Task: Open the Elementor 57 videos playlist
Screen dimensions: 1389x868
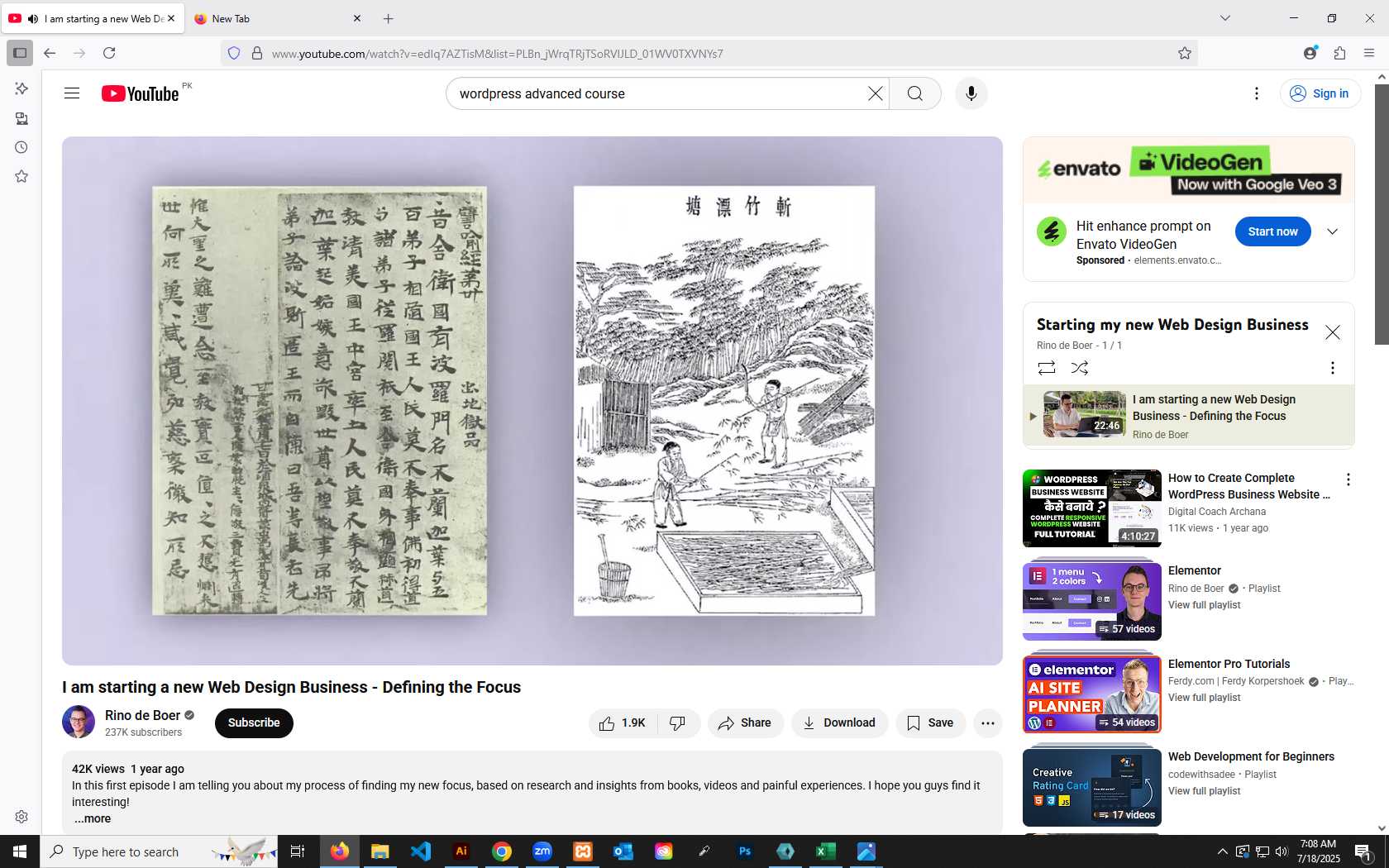Action: (1091, 602)
